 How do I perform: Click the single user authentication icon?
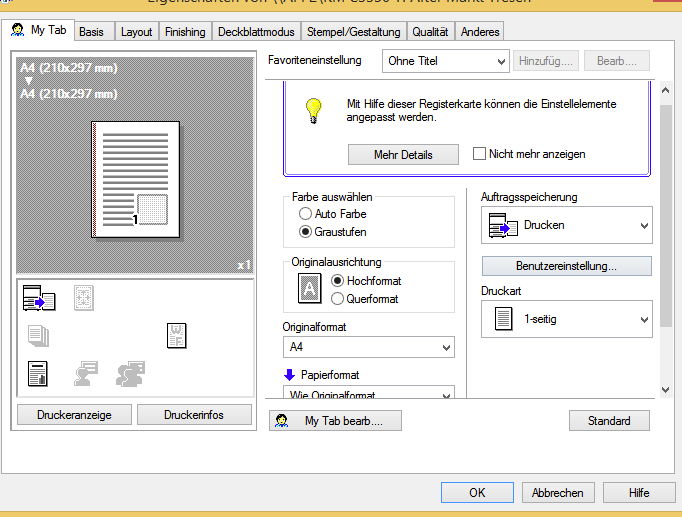coord(86,374)
